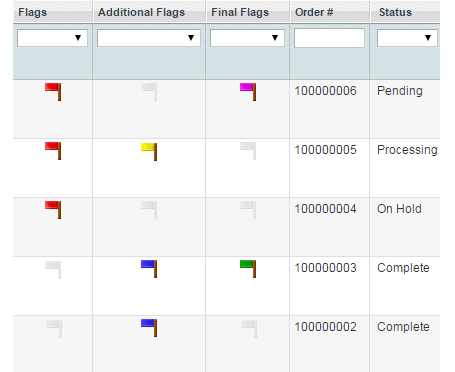
Task: Select order number 100000004
Action: 325,209
